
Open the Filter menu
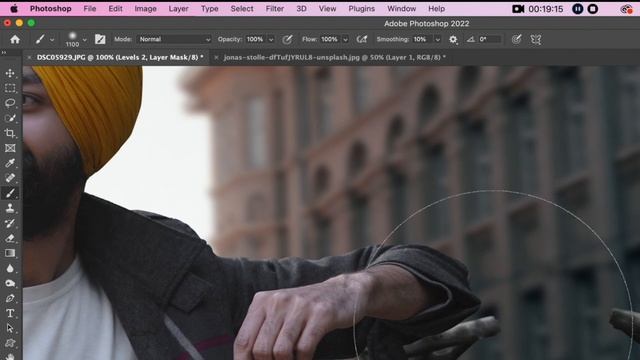(x=275, y=9)
